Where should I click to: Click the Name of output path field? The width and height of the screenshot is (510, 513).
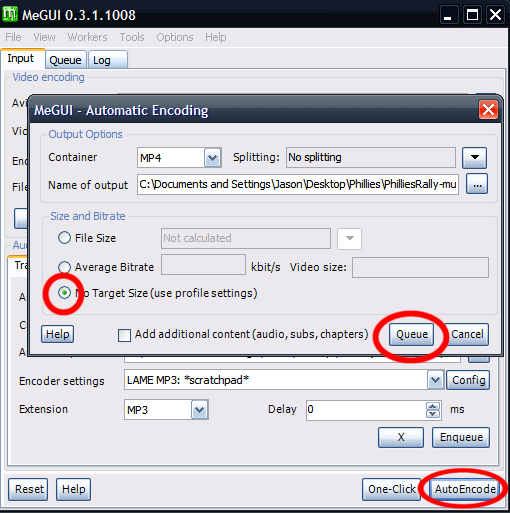tap(298, 184)
